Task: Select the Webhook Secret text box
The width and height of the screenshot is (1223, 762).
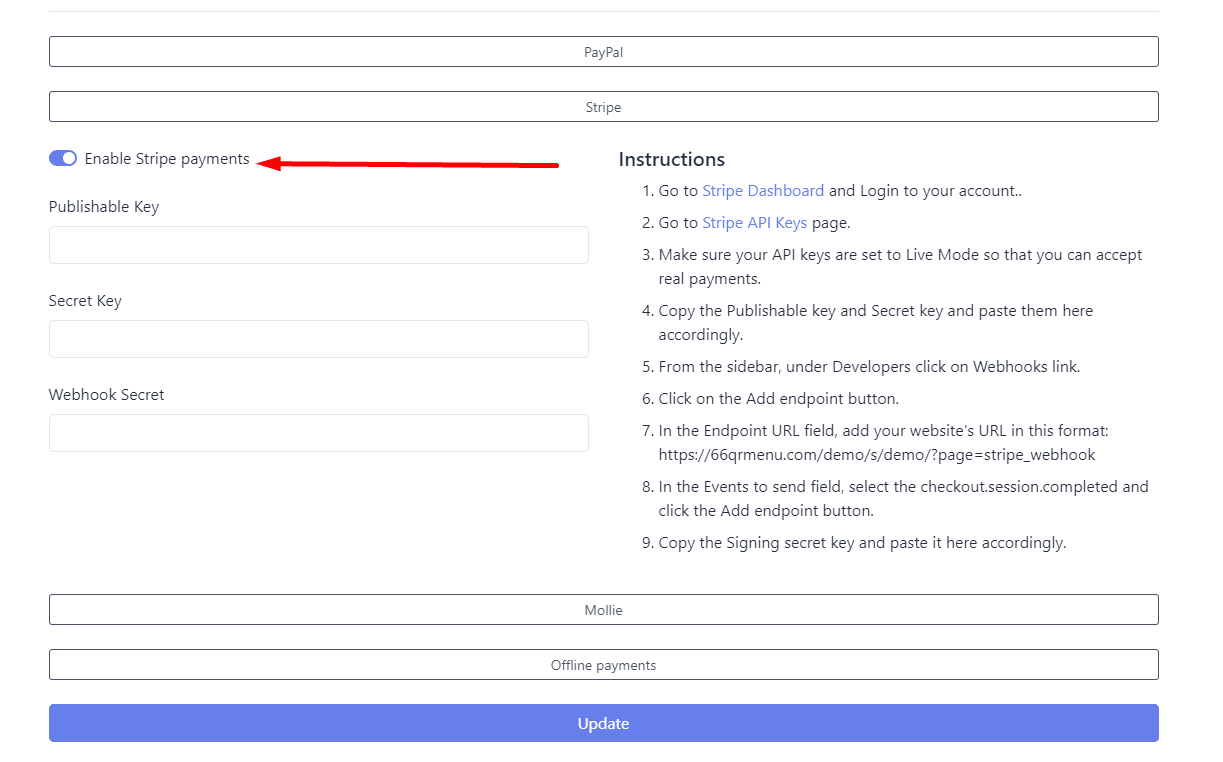Action: pyautogui.click(x=318, y=433)
